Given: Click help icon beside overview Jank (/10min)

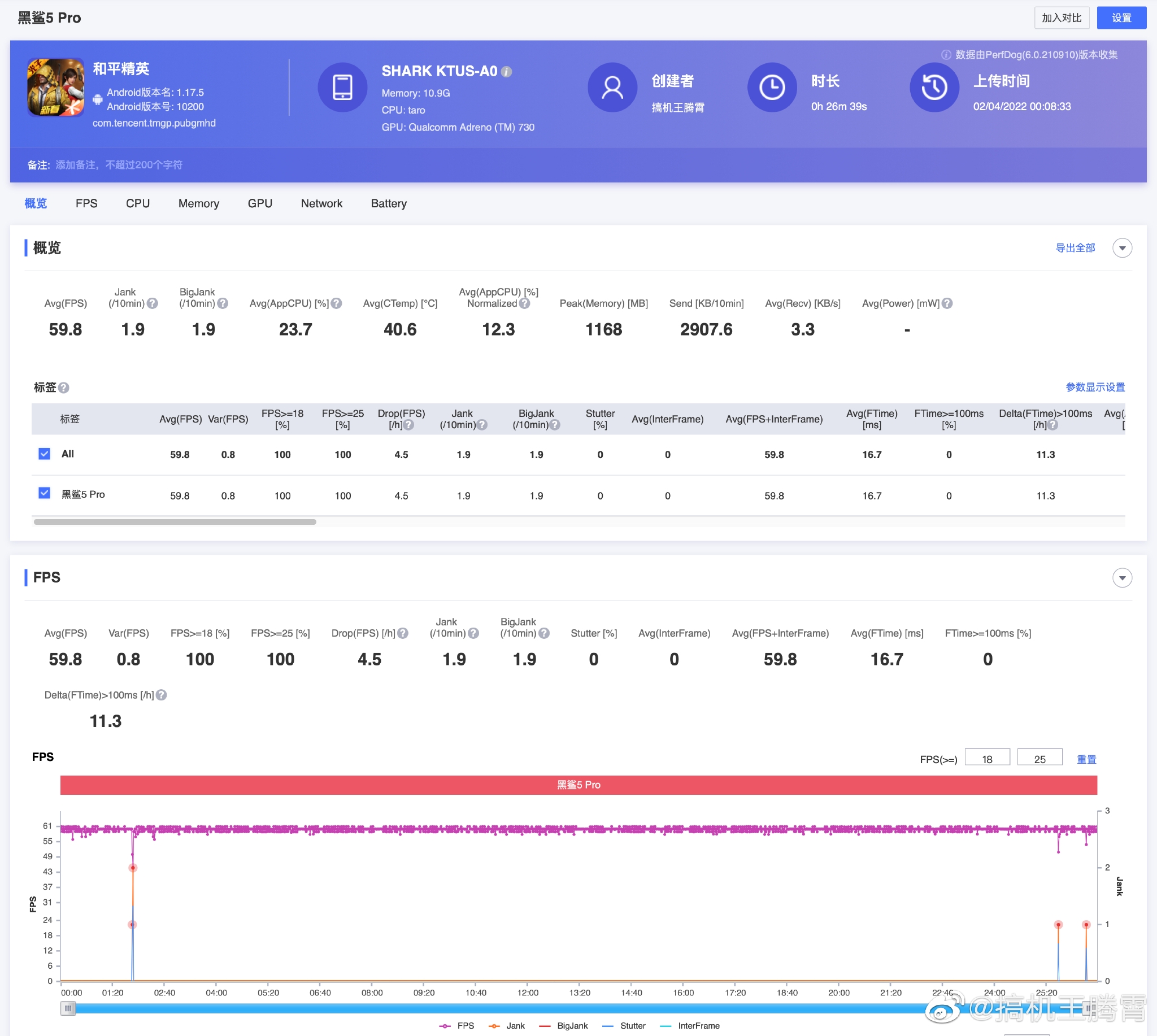Looking at the screenshot, I should pyautogui.click(x=152, y=303).
